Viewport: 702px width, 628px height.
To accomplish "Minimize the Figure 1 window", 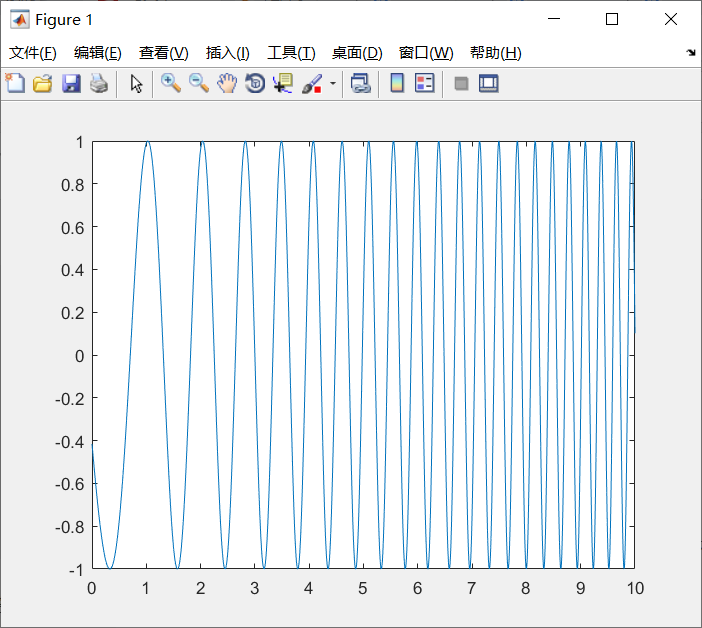I will point(554,19).
